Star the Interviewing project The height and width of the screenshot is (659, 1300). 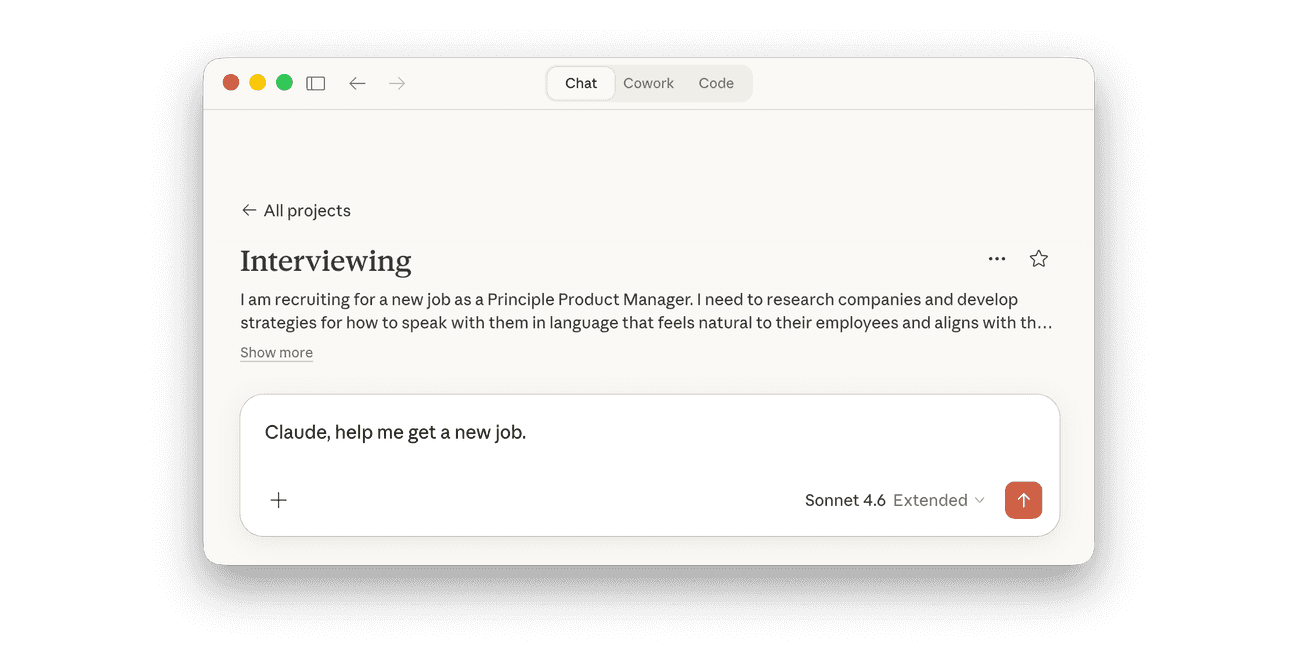click(x=1039, y=259)
